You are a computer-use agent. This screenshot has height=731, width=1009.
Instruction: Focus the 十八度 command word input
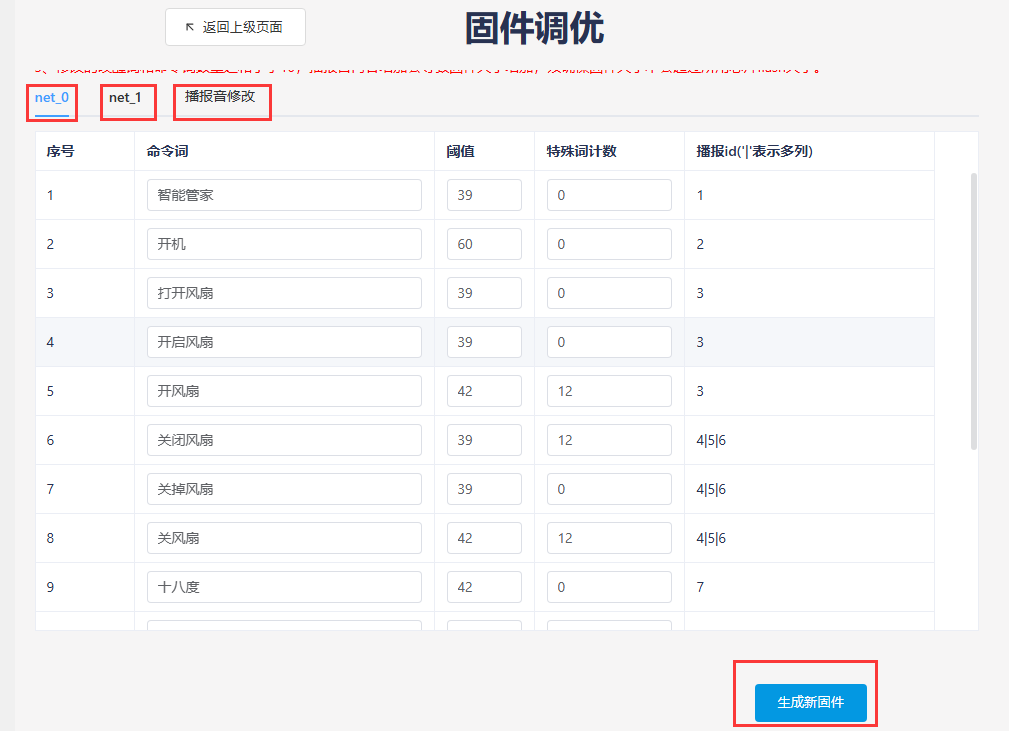coord(284,587)
